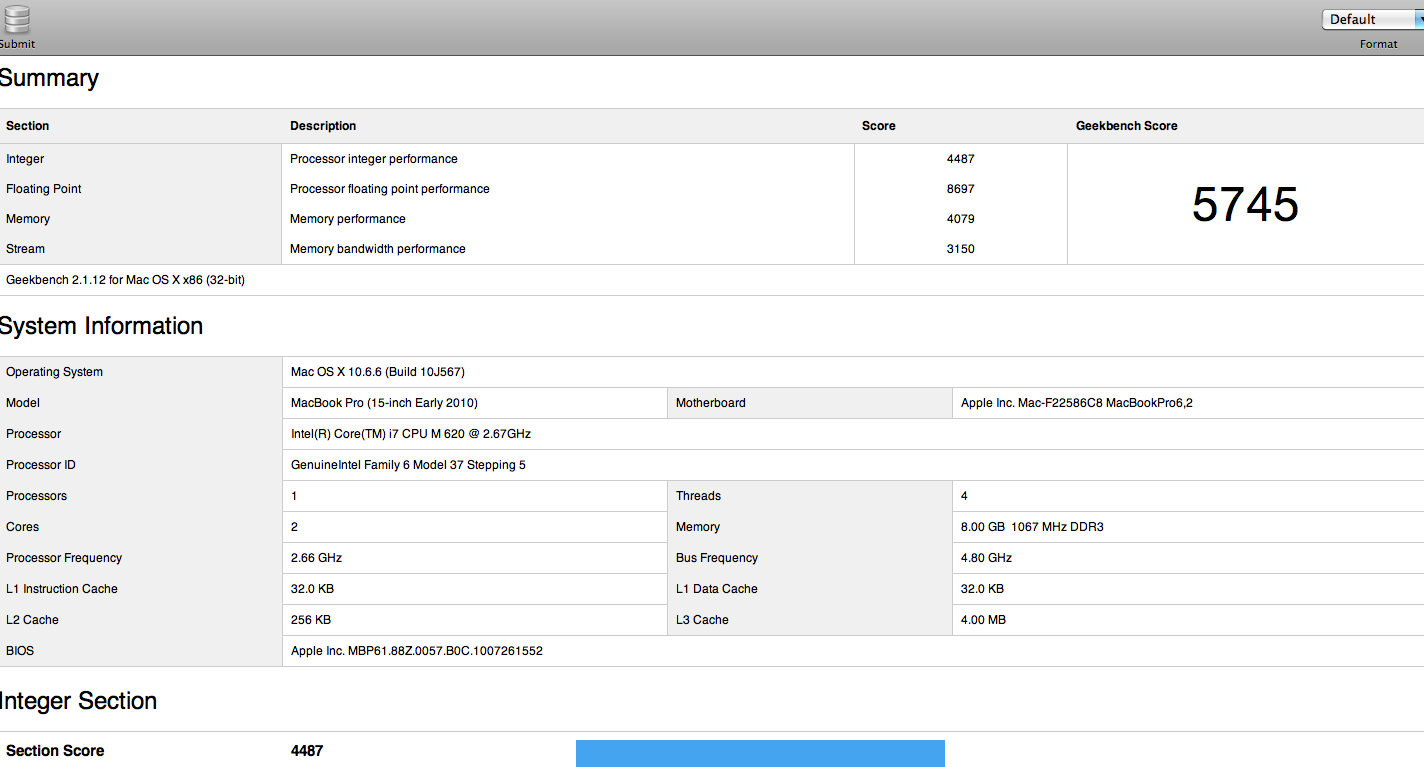Click the BIOS label
1424x767 pixels.
tap(20, 651)
